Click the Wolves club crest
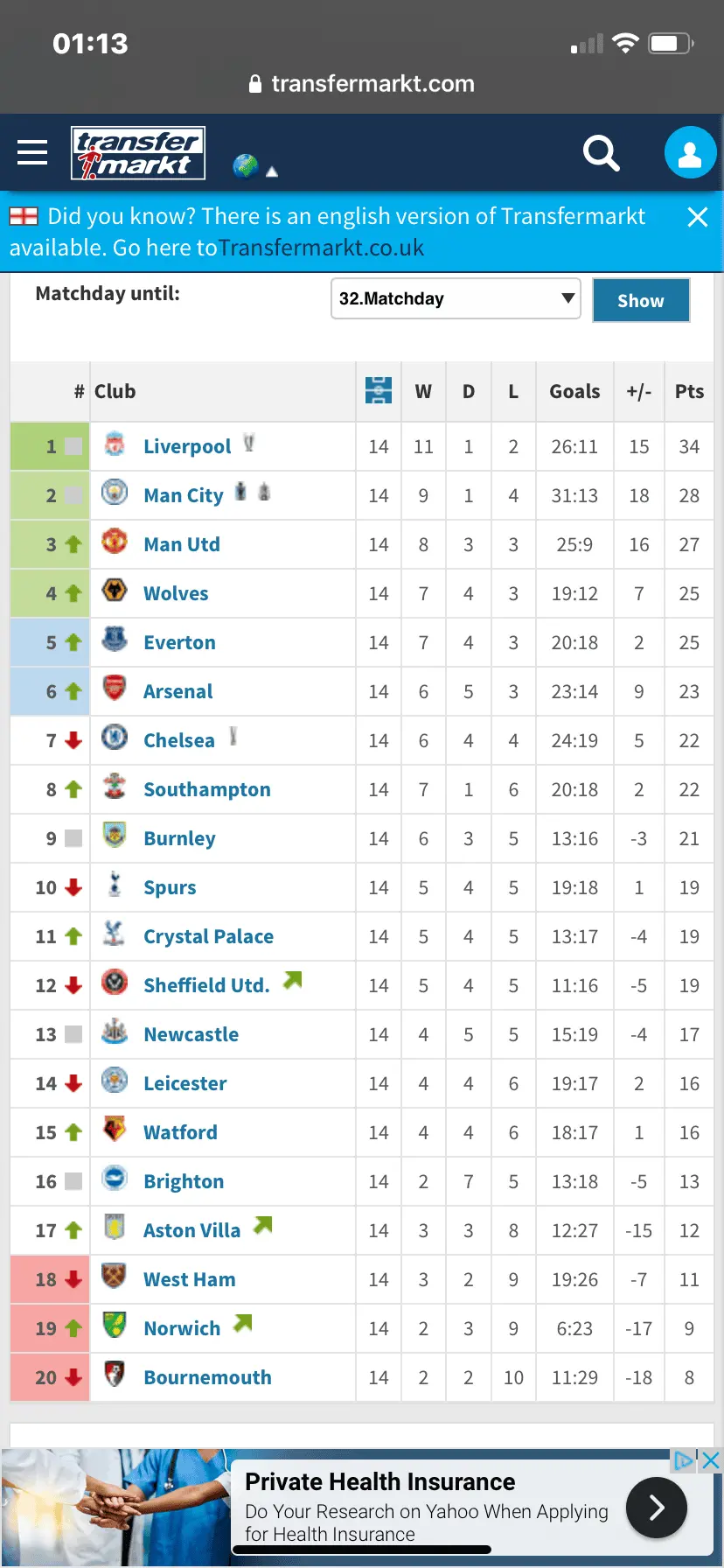 (x=114, y=591)
